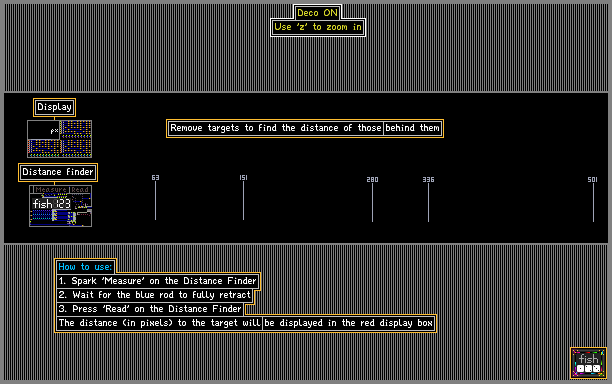Select the target line labeled 336
Viewport: 612px width, 384px height.
click(x=428, y=199)
